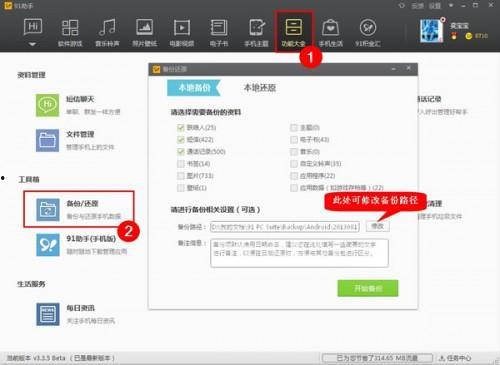Click into the 备注信息 remarks text box
This screenshot has height=365, width=500.
(x=299, y=253)
